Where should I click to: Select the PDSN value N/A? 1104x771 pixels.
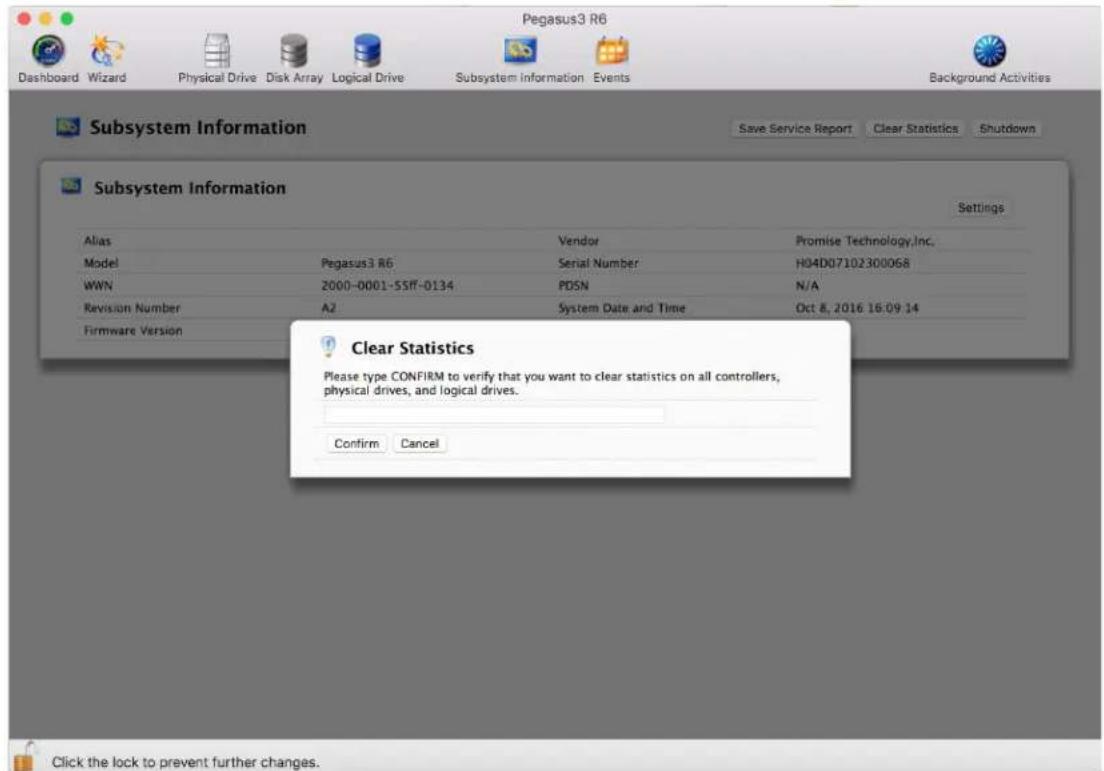tap(807, 286)
